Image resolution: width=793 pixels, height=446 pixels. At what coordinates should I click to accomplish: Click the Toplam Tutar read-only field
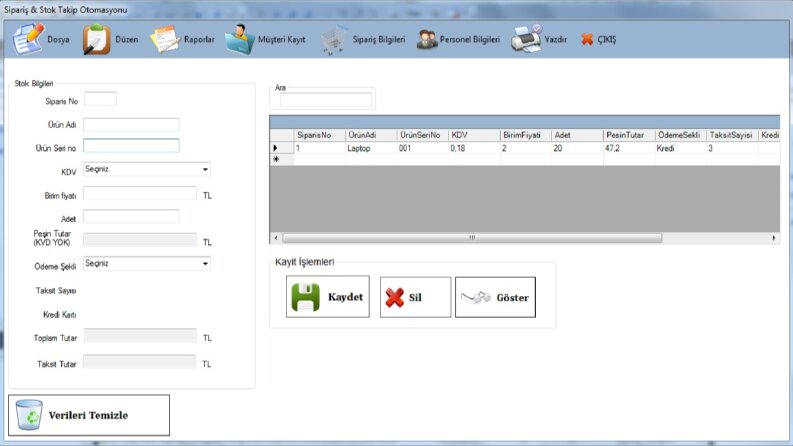(x=140, y=335)
